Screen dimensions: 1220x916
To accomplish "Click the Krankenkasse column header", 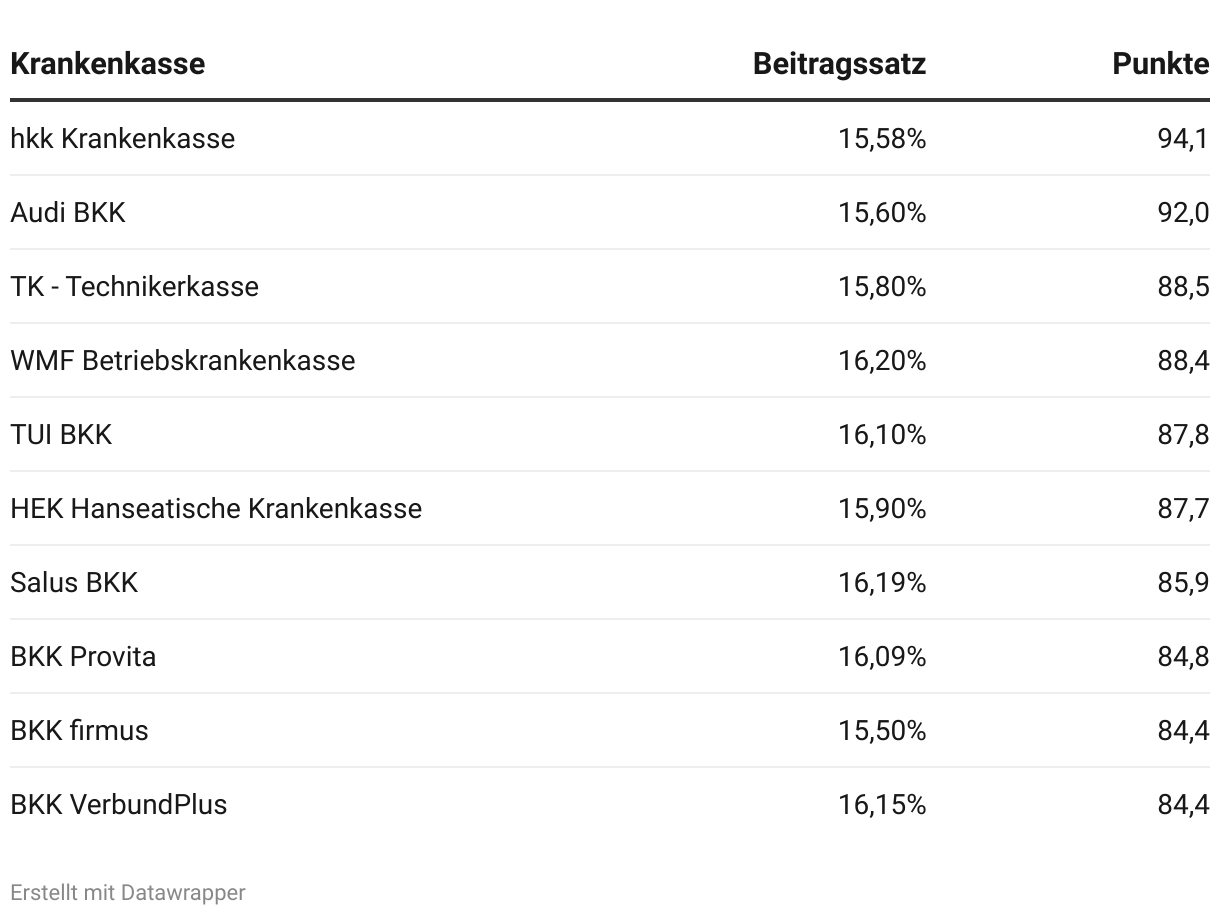I will [x=107, y=64].
